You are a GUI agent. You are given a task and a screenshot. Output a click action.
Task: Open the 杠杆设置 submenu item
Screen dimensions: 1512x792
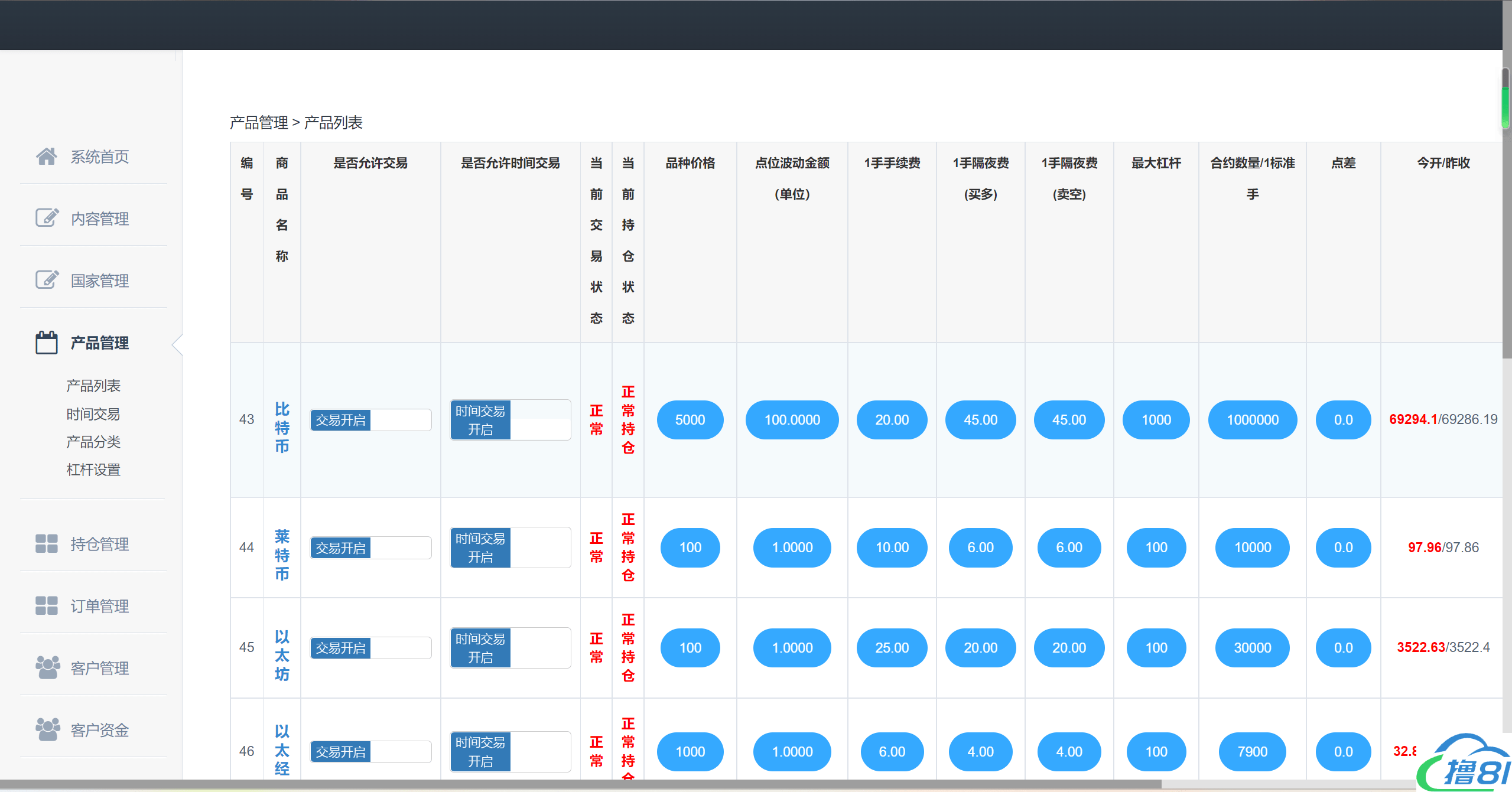coord(93,470)
